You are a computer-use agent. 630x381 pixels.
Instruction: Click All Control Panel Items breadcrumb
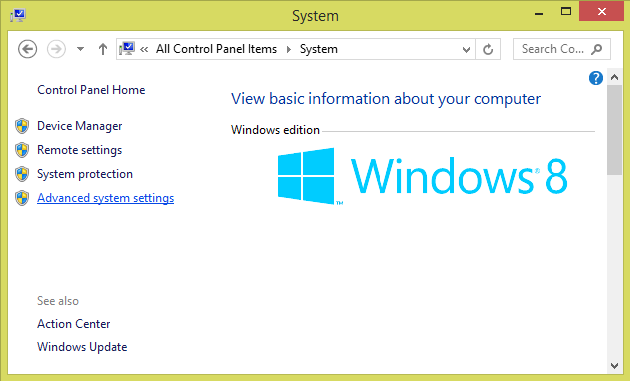tap(216, 49)
